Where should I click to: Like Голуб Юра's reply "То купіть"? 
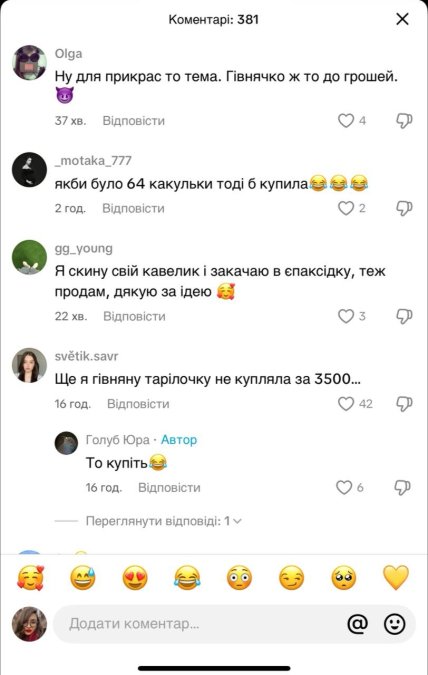tap(344, 487)
